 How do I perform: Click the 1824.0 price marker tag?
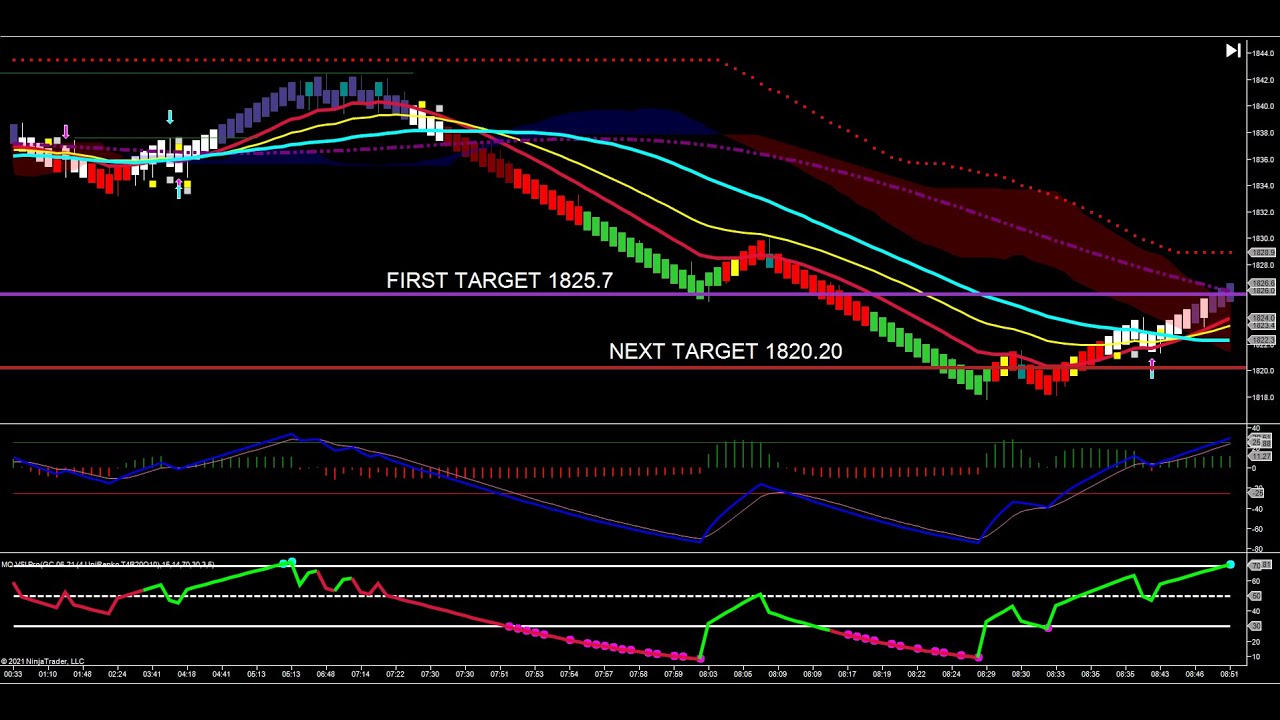click(x=1262, y=318)
